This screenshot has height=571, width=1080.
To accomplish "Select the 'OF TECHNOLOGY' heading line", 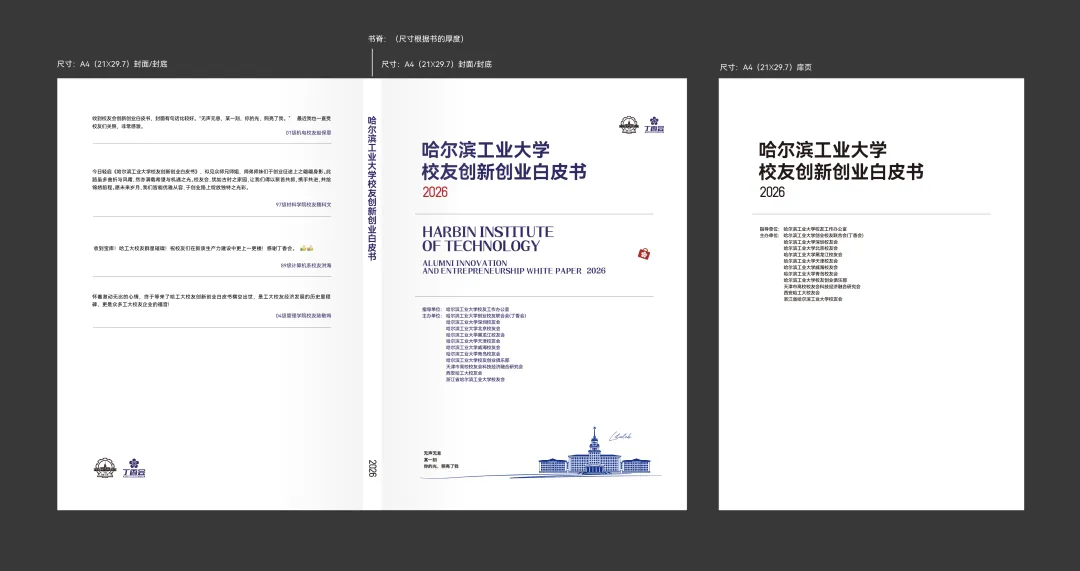I will pos(481,246).
